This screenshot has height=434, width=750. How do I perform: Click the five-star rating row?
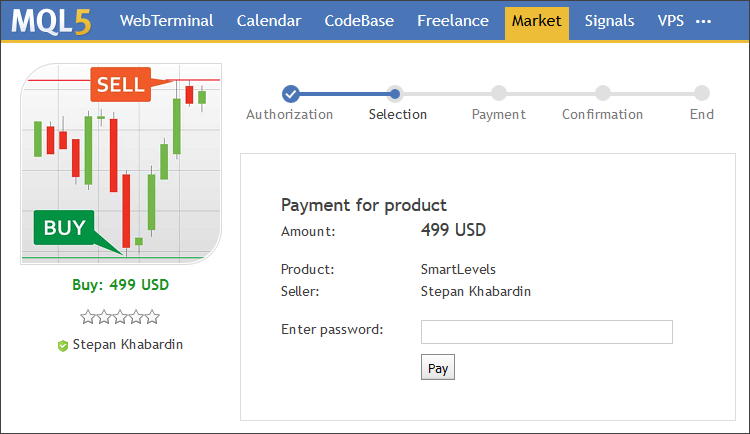[x=120, y=317]
